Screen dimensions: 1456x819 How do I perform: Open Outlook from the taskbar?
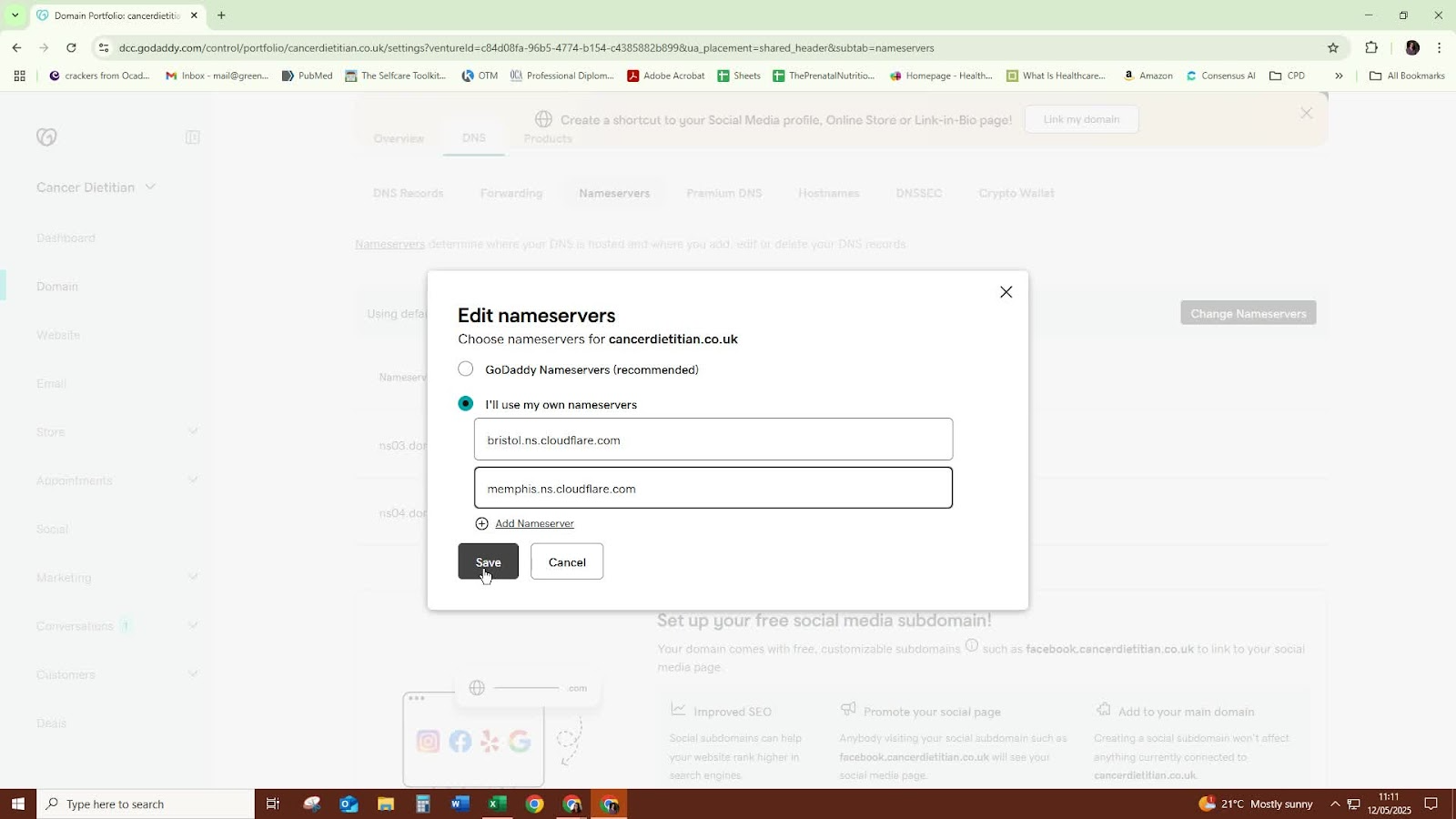pyautogui.click(x=349, y=804)
